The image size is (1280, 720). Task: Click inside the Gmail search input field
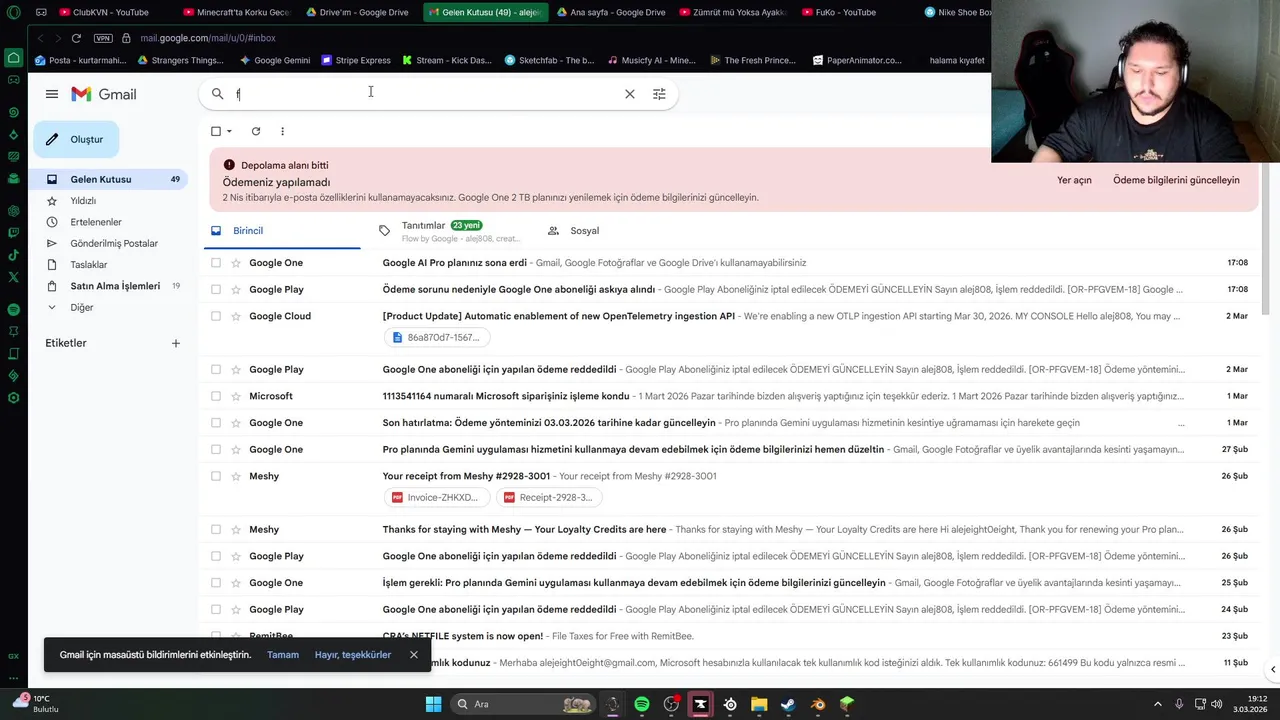coord(425,94)
